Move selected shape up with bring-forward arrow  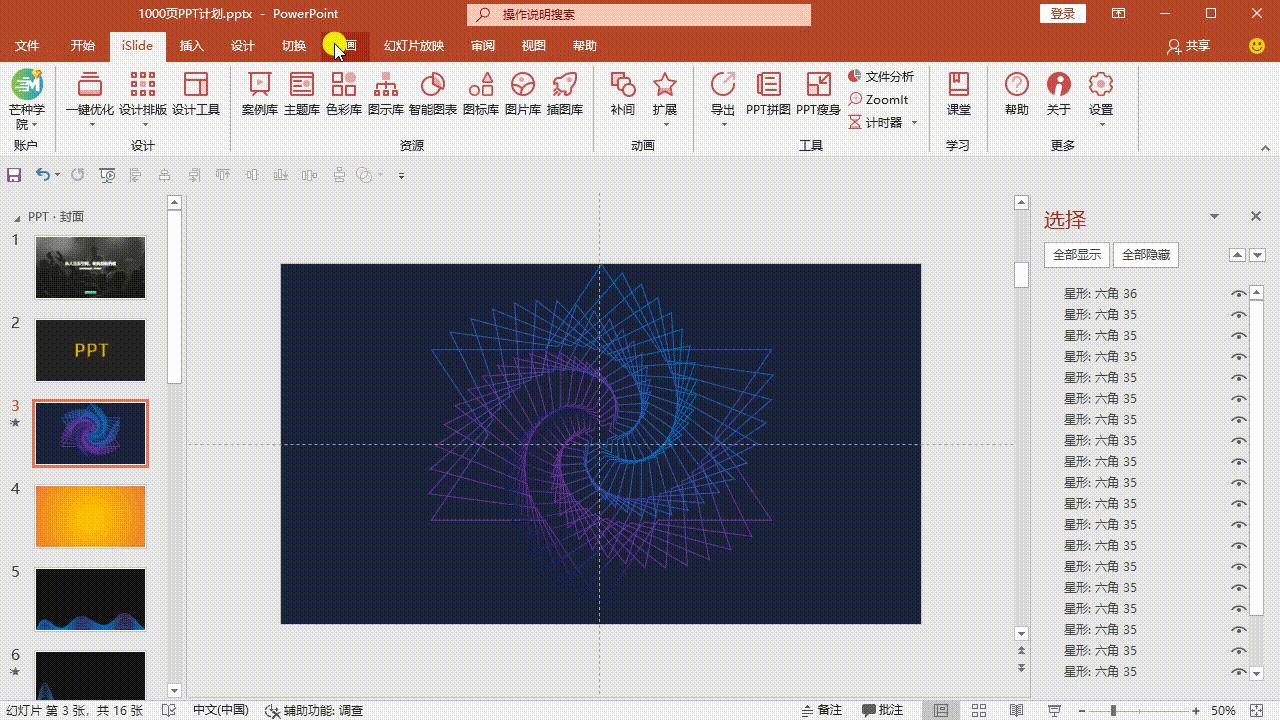(1237, 255)
